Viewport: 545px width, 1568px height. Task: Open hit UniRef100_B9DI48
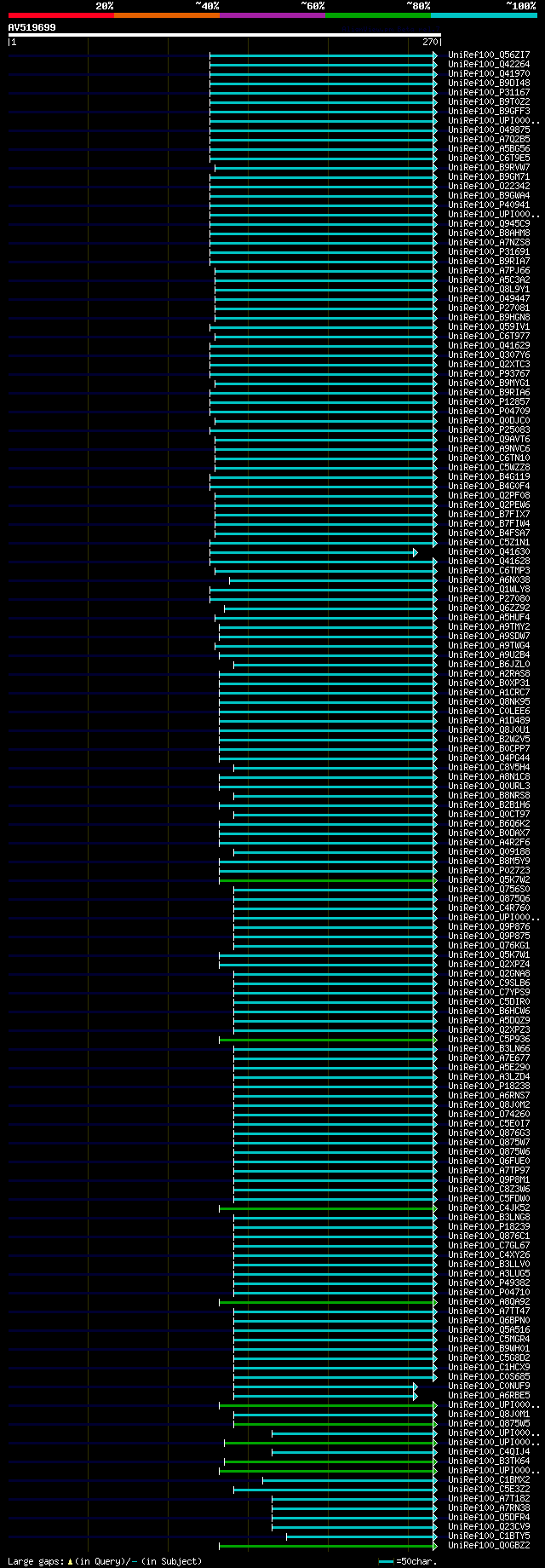pos(489,83)
